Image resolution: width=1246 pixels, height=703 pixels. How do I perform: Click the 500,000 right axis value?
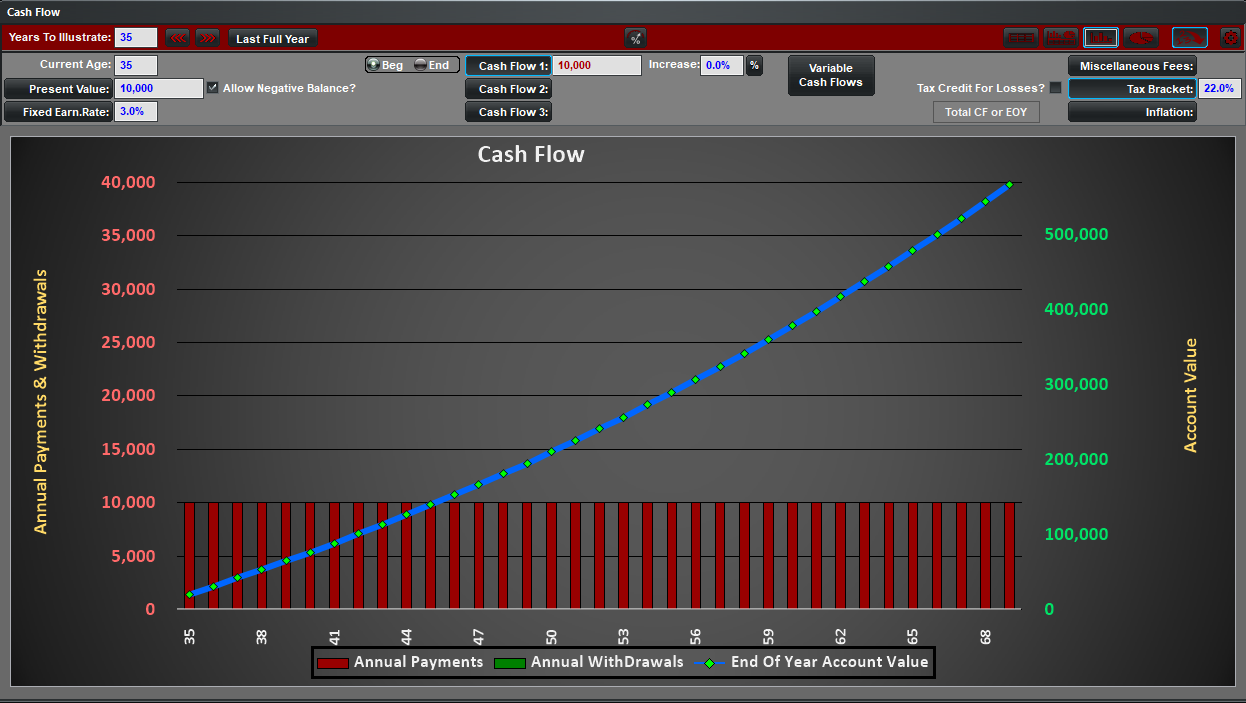1076,234
